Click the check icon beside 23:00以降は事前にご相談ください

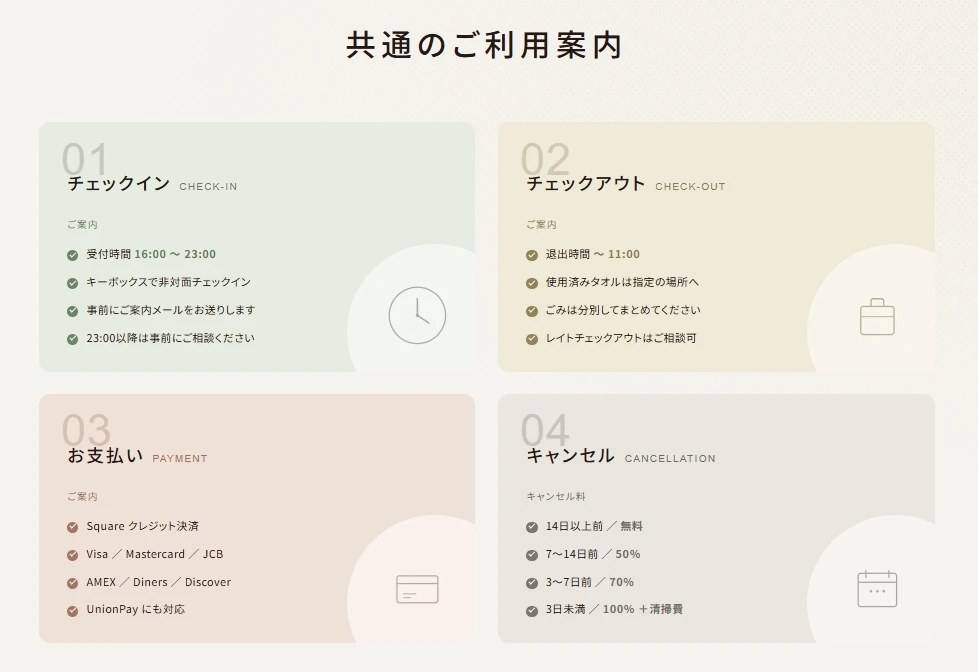(72, 339)
